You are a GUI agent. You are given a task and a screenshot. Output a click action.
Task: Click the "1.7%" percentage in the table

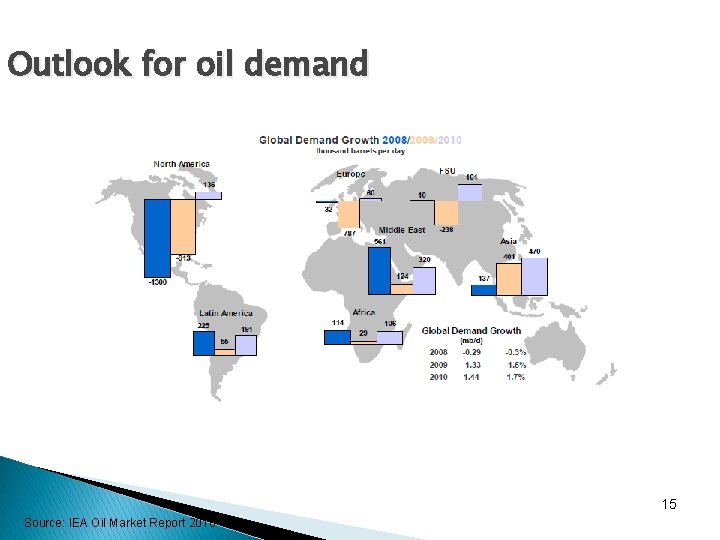[516, 377]
